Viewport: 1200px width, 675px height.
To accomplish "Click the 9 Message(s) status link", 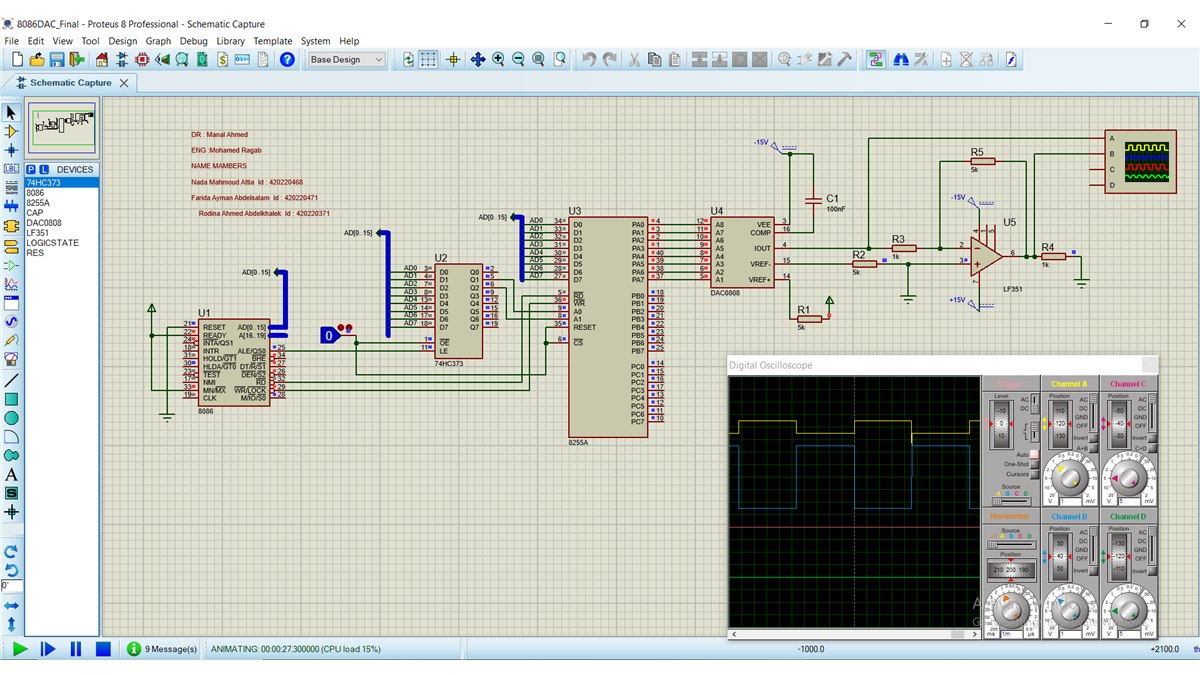I will (x=171, y=649).
